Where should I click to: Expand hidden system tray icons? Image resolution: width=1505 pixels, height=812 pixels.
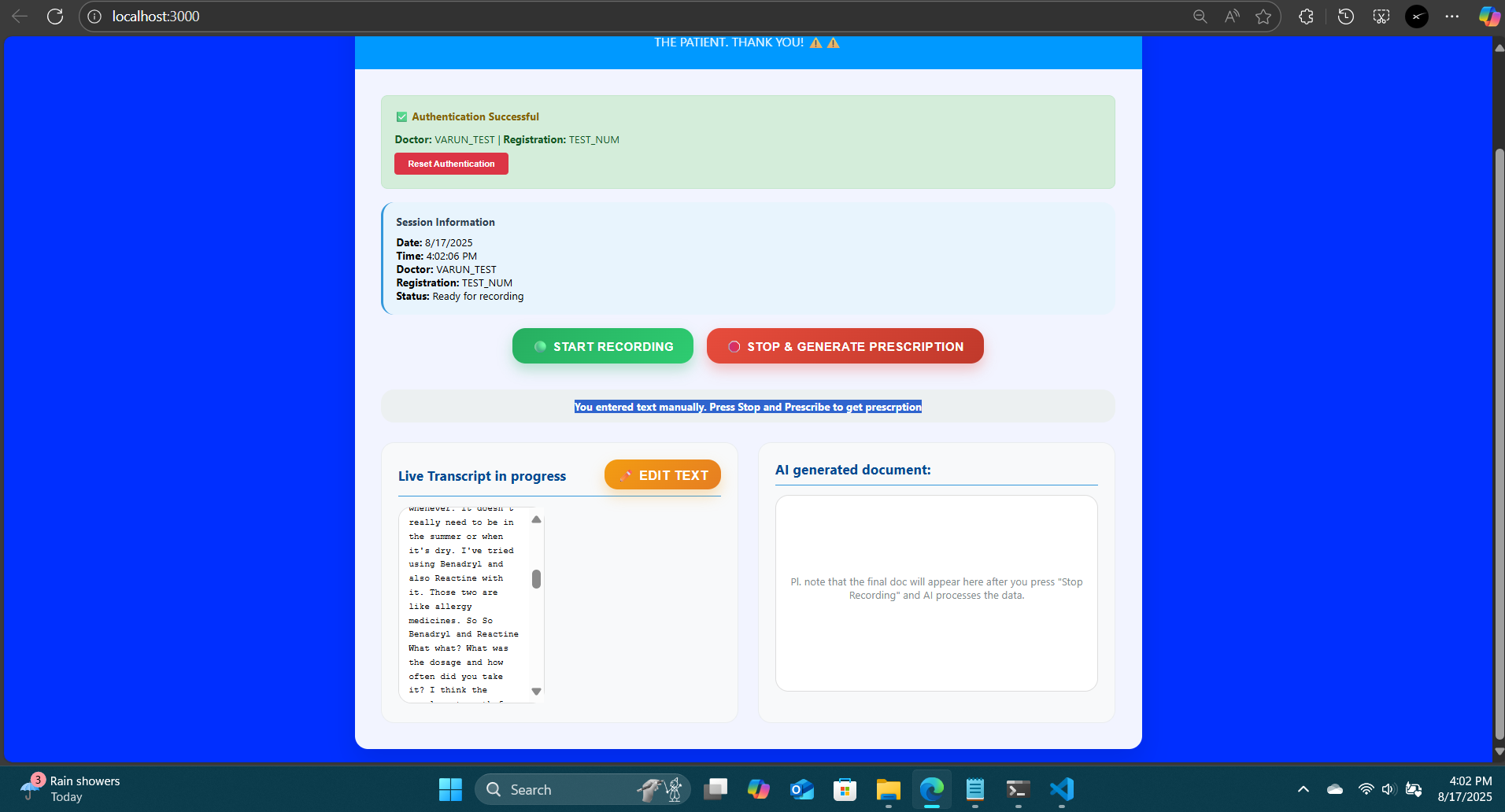pos(1303,789)
